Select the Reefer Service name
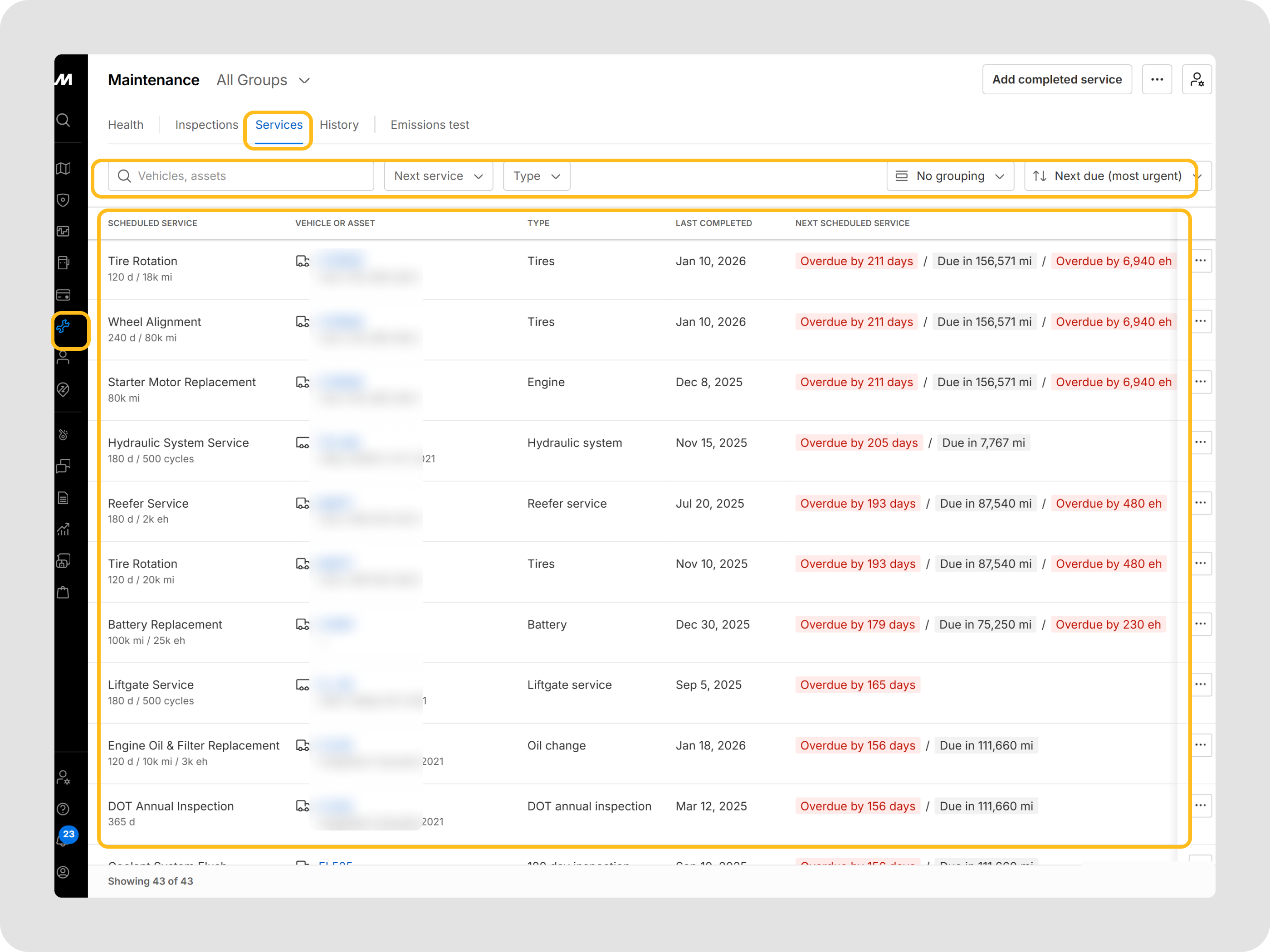1270x952 pixels. [148, 504]
